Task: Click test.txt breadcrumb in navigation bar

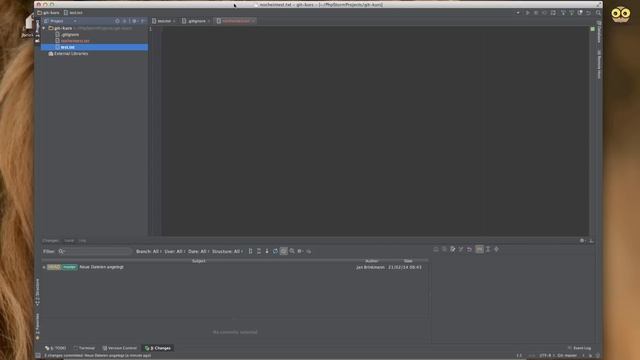Action: click(x=73, y=13)
